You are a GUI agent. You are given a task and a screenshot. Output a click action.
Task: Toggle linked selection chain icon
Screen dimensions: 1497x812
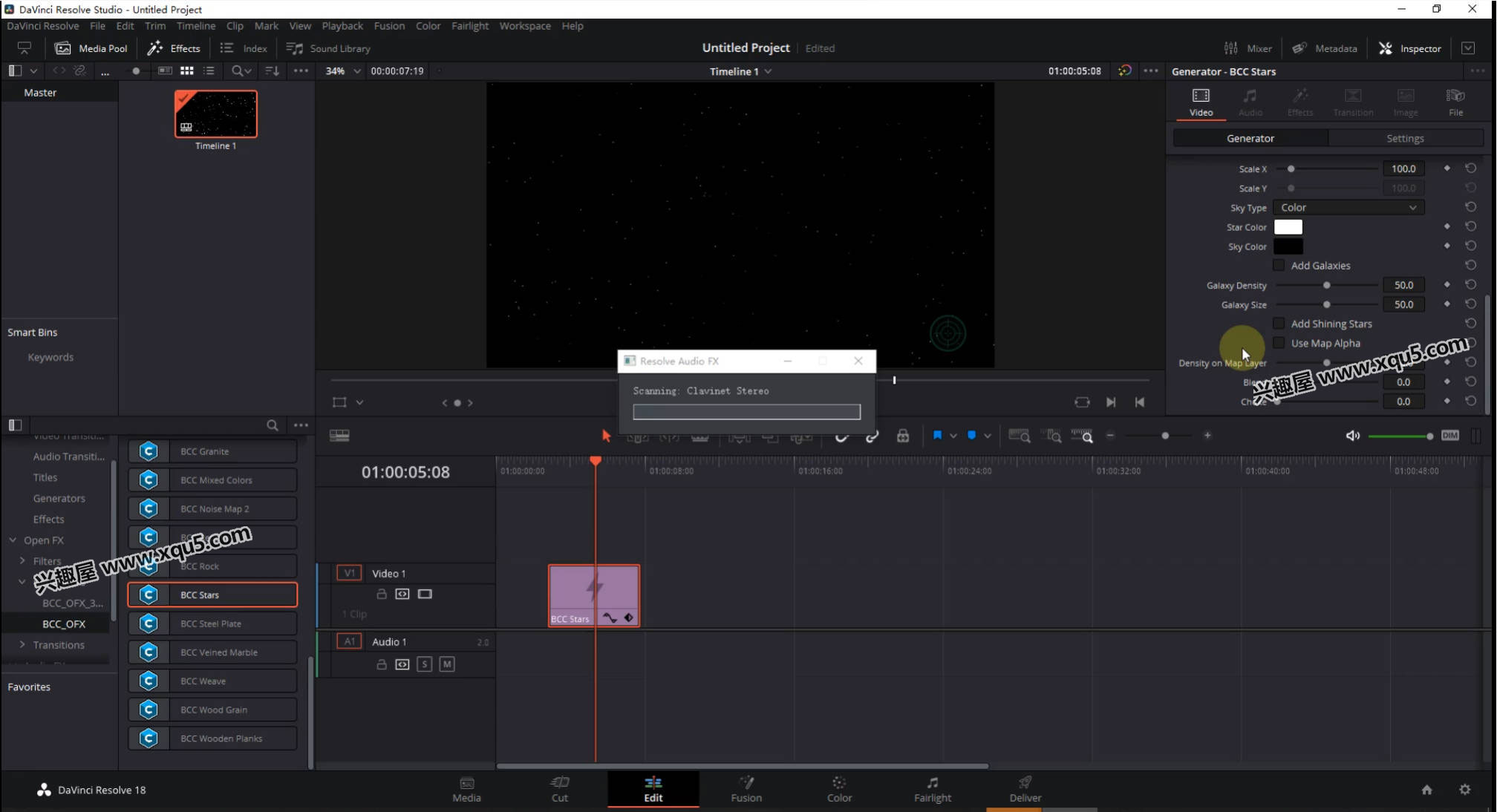(872, 436)
